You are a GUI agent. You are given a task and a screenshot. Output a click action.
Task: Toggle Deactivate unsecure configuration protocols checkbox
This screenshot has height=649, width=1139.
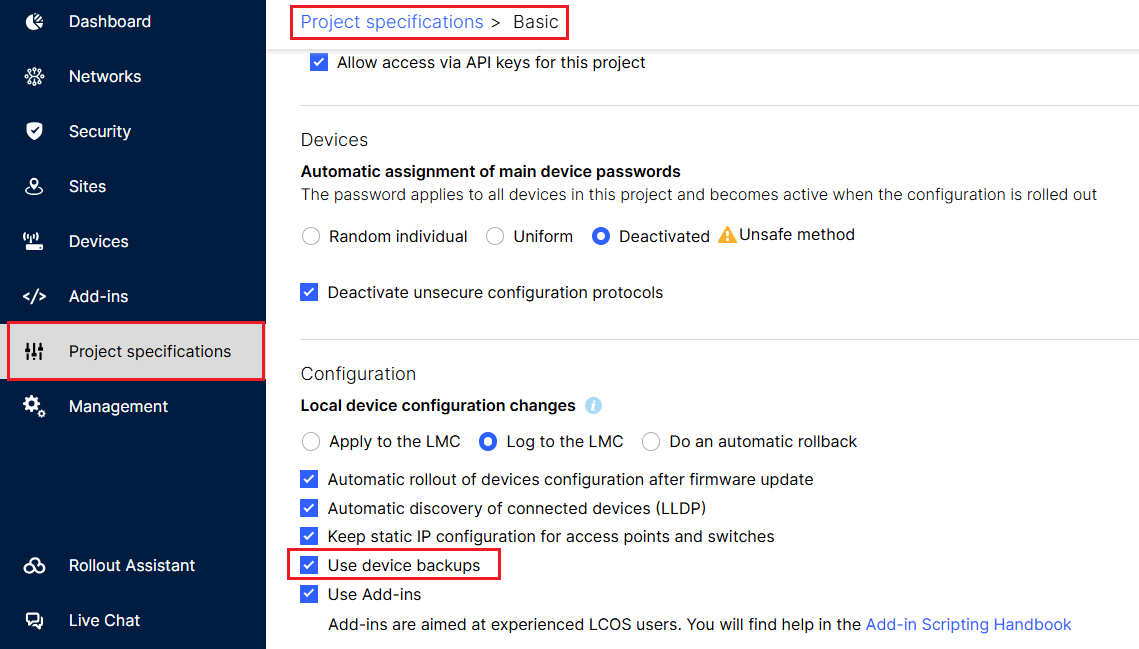(310, 293)
